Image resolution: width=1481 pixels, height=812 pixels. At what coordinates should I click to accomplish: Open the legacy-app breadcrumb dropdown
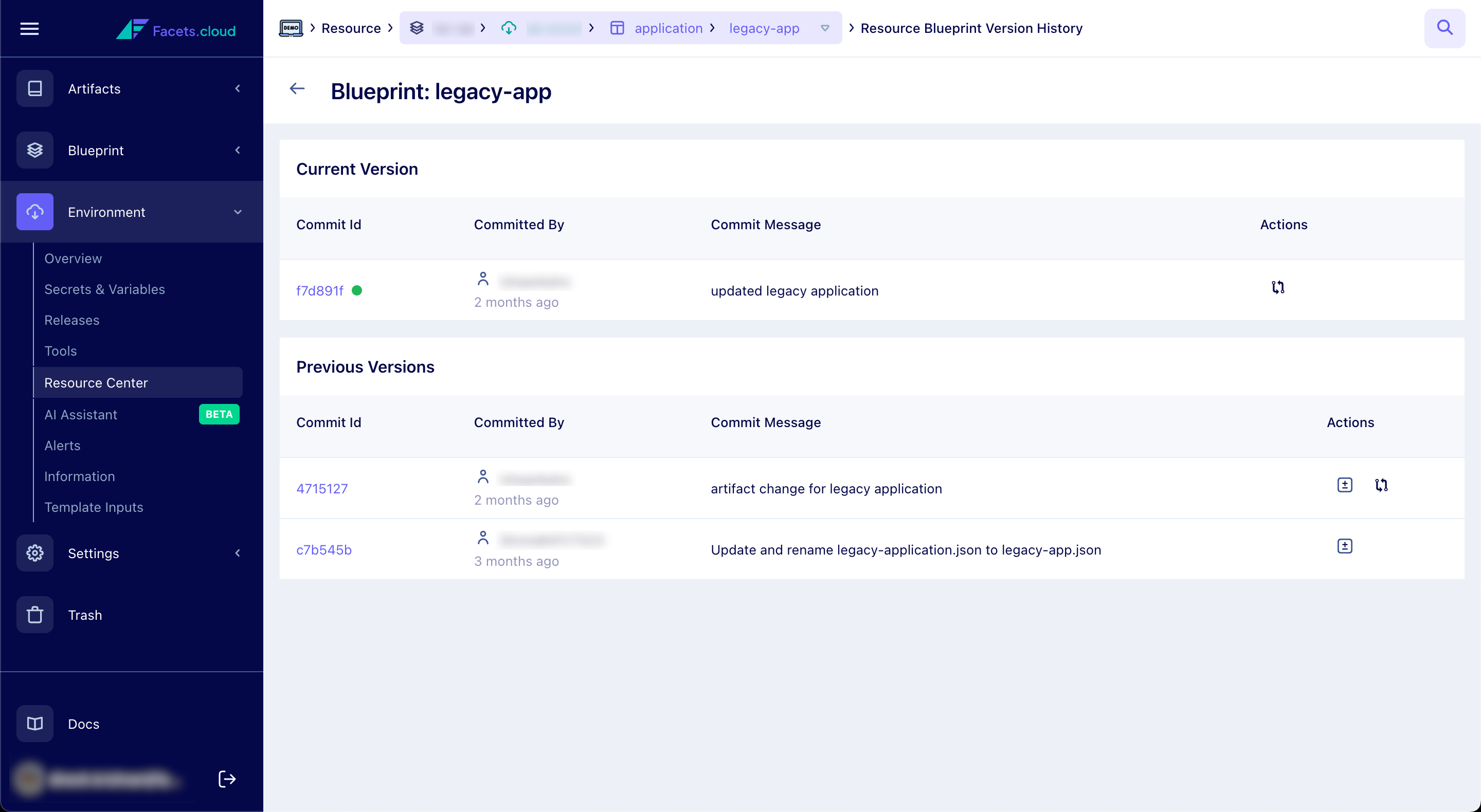pyautogui.click(x=824, y=28)
